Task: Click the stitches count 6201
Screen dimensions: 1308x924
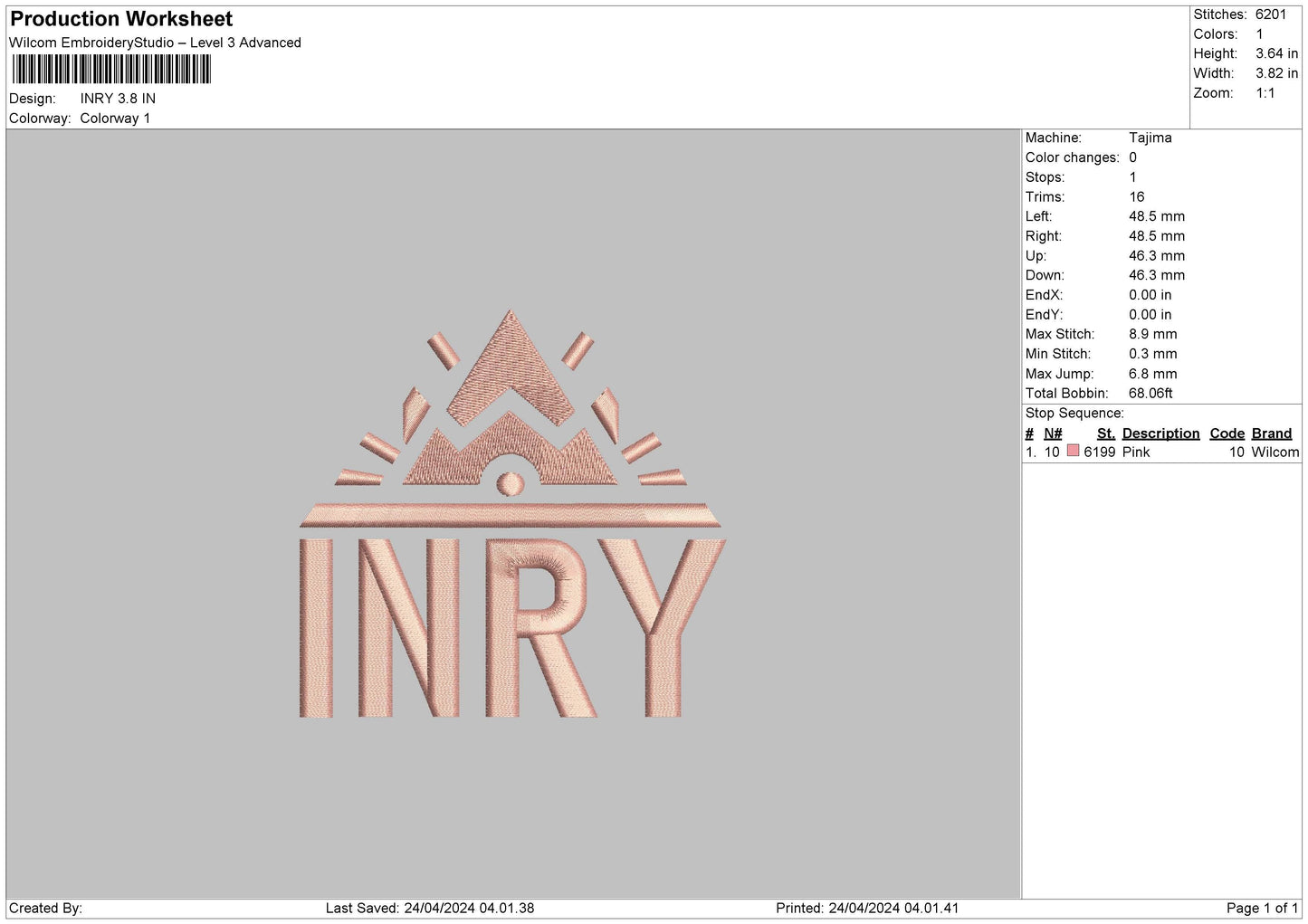Action: pos(1271,14)
